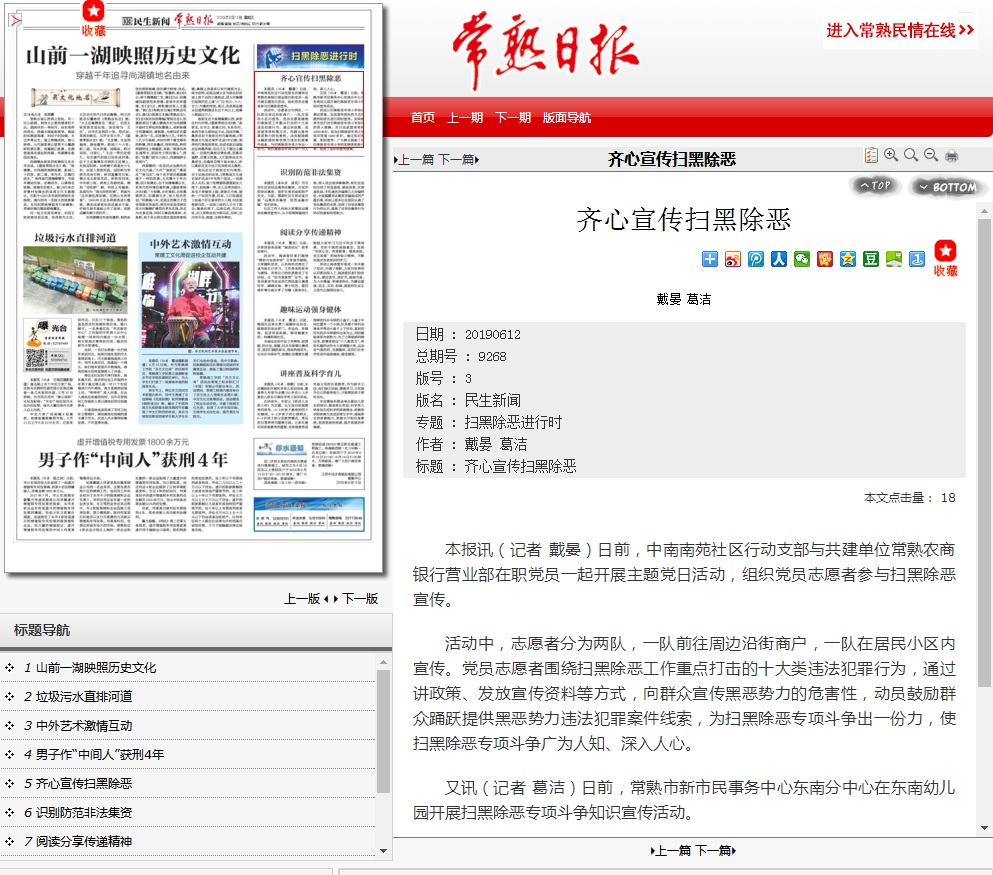Click 山前一湖映照历史文化 headline on newspaper page
The height and width of the screenshot is (875, 993).
coord(133,56)
